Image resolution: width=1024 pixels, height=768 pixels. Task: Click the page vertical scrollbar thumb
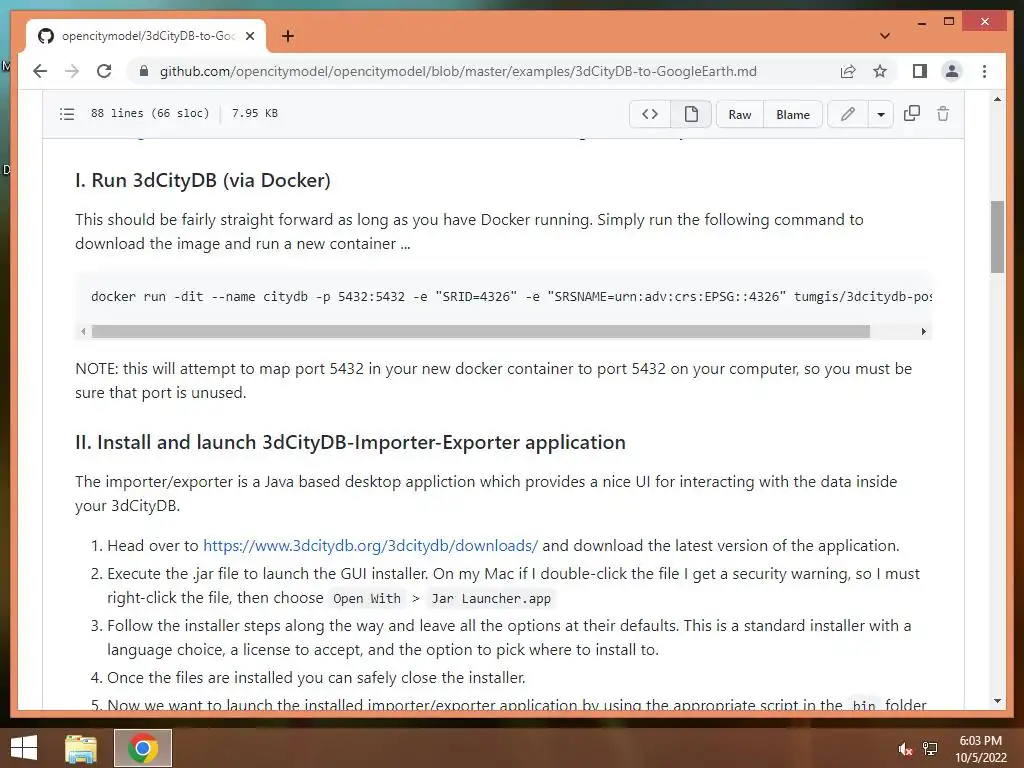(x=997, y=236)
